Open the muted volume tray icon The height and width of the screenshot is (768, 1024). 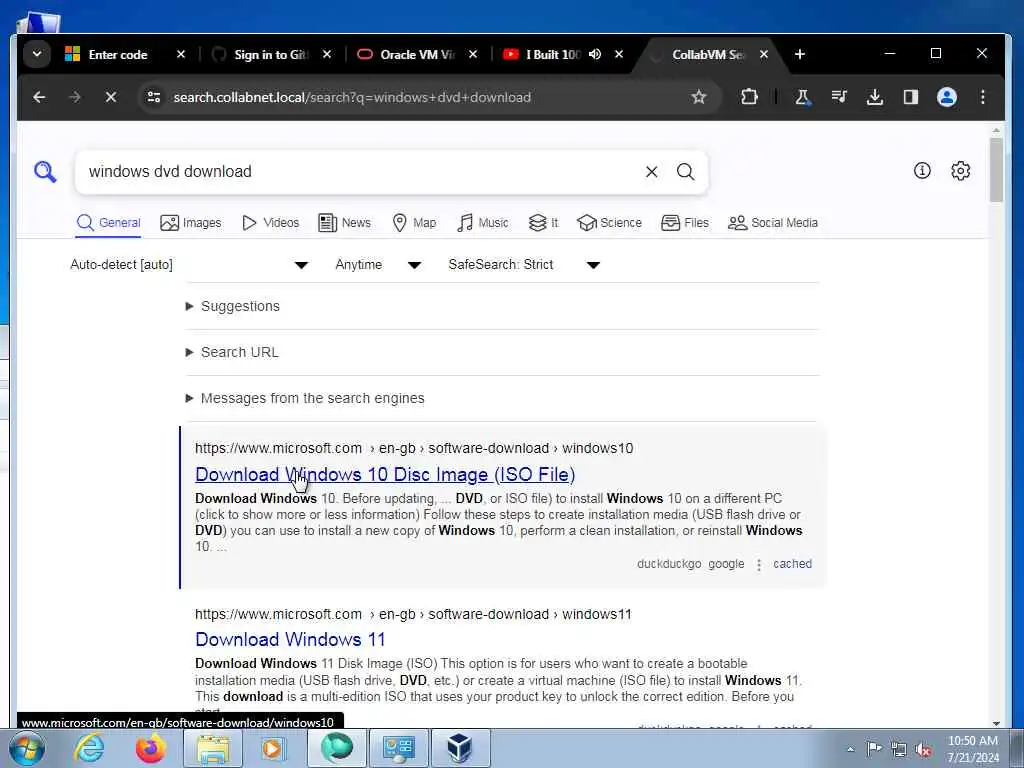click(923, 750)
